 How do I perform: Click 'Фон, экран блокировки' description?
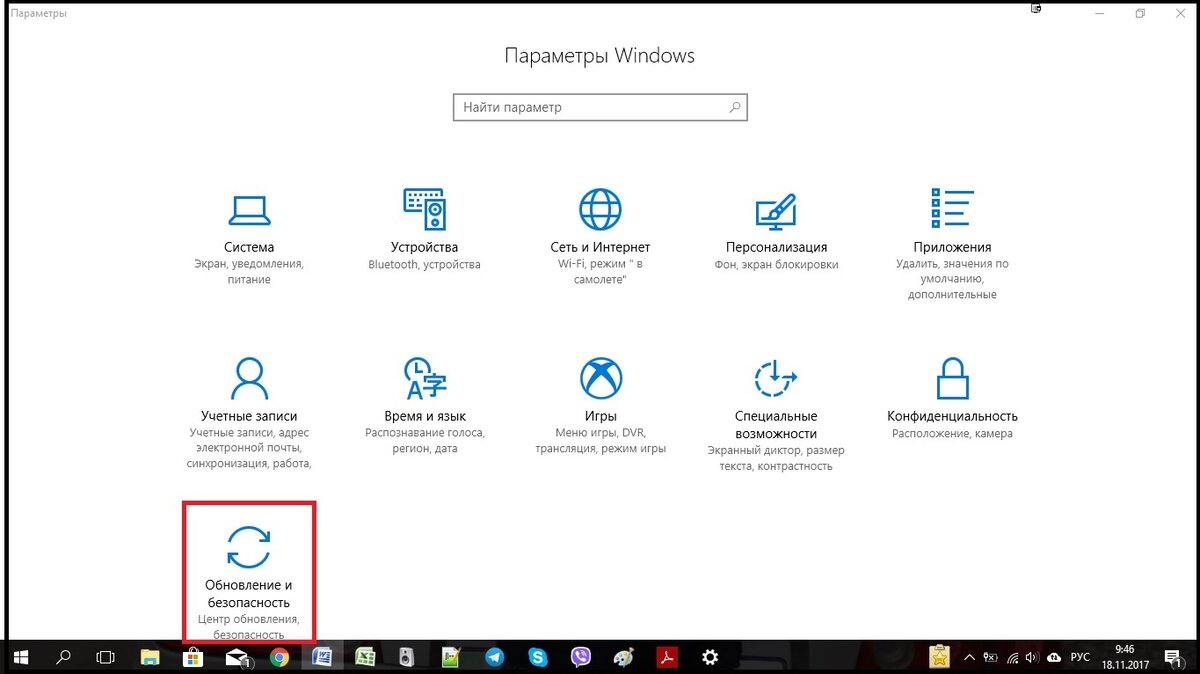point(776,265)
